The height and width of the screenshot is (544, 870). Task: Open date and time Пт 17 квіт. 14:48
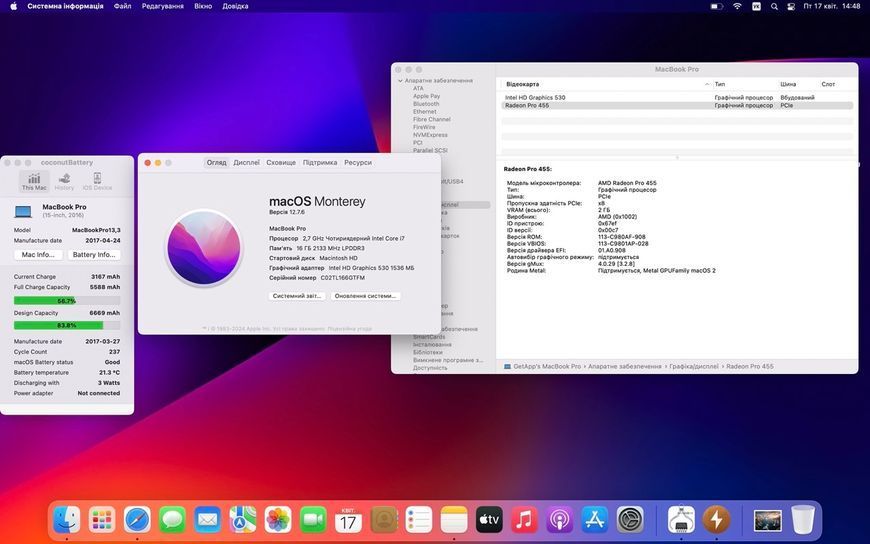click(x=832, y=6)
